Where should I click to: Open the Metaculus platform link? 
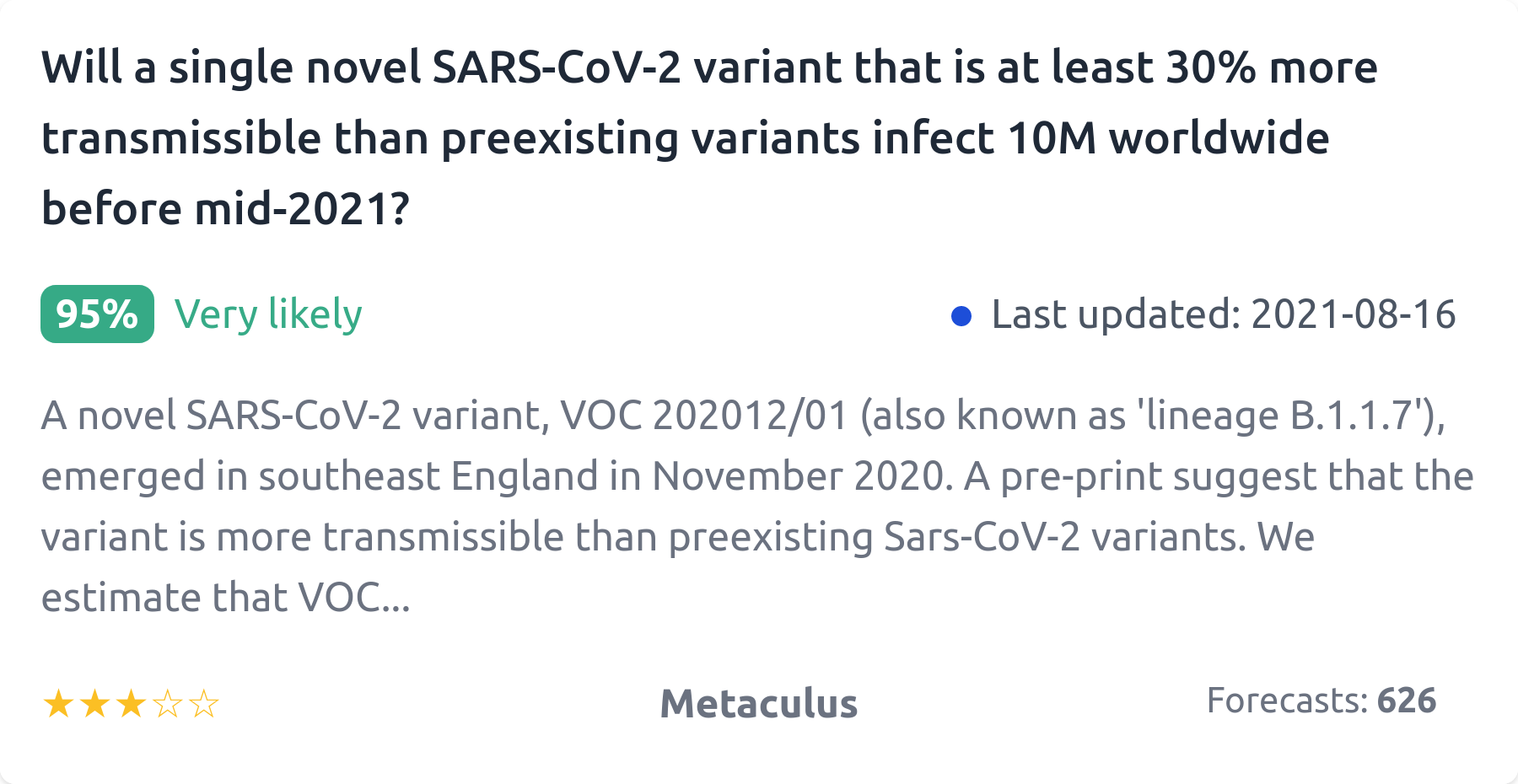pos(758,704)
